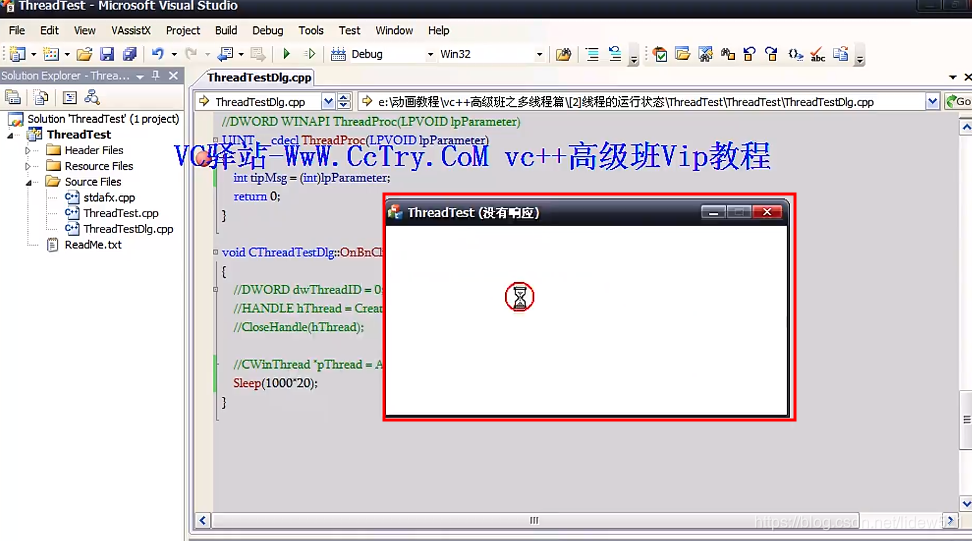Expand the Header Files folder
This screenshot has height=541, width=972.
coord(27,151)
